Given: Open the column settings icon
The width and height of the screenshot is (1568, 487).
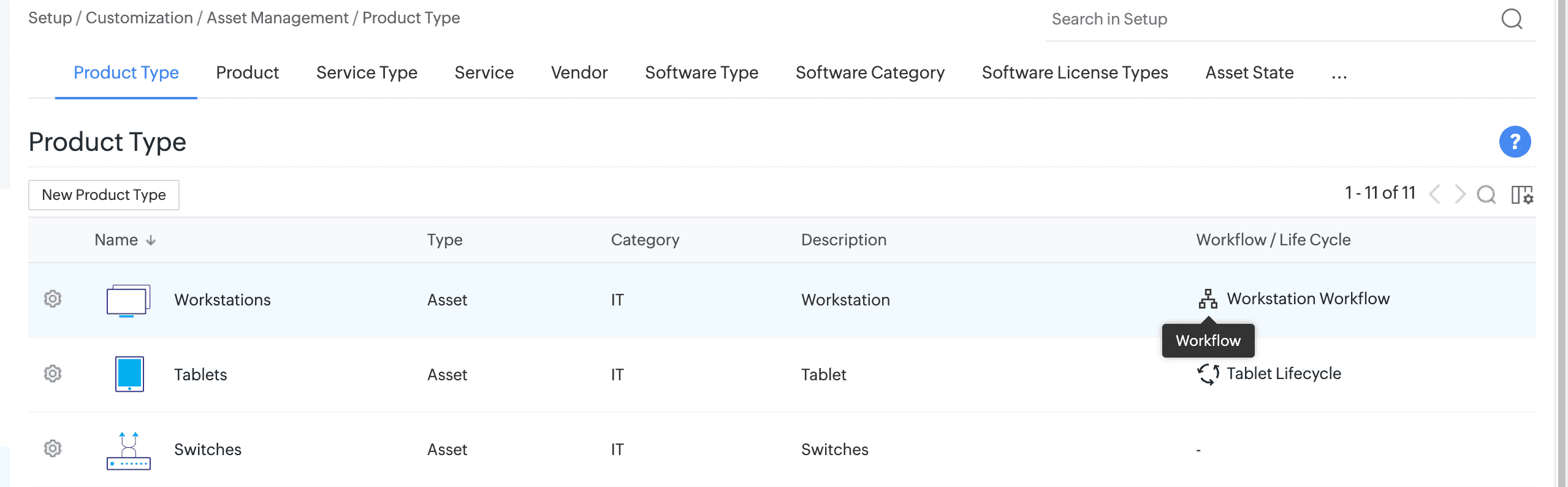Looking at the screenshot, I should click(1522, 195).
